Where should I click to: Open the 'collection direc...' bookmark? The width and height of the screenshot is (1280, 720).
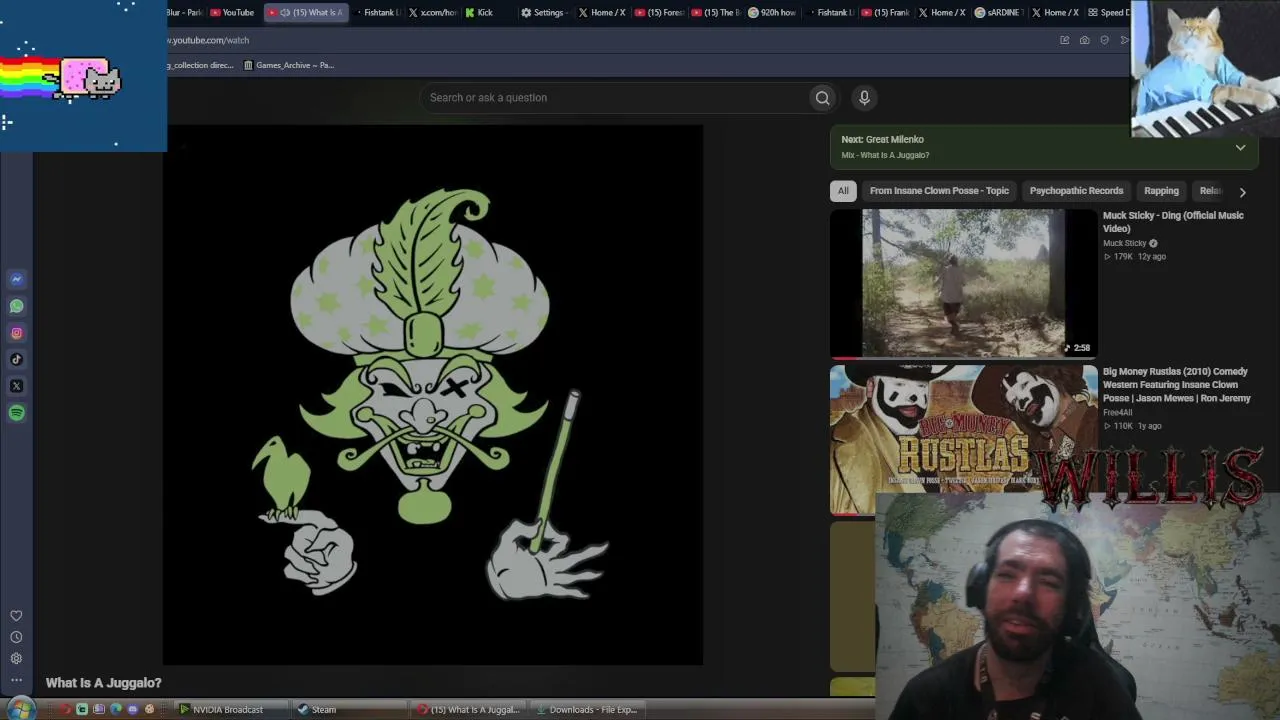(x=200, y=65)
